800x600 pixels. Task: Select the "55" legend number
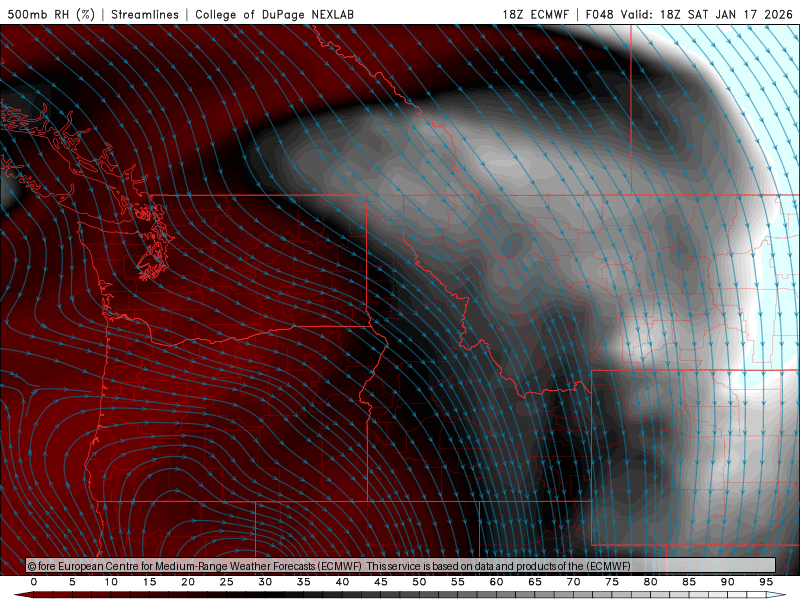click(458, 582)
